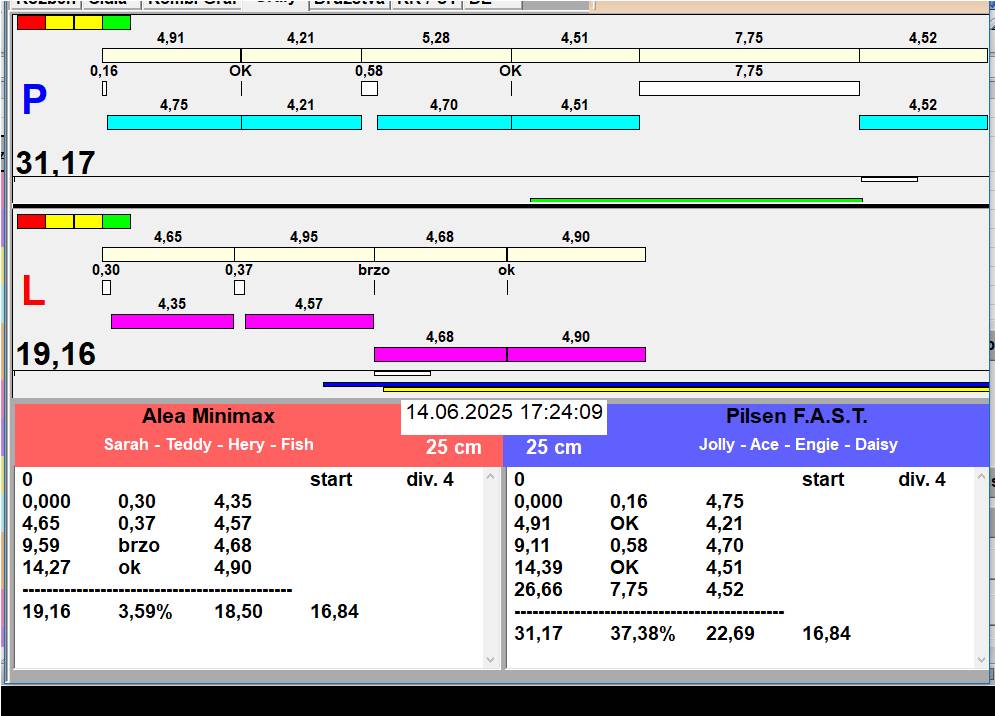The height and width of the screenshot is (716, 995).
Task: Select the white 7,75 error bar
Action: [749, 88]
